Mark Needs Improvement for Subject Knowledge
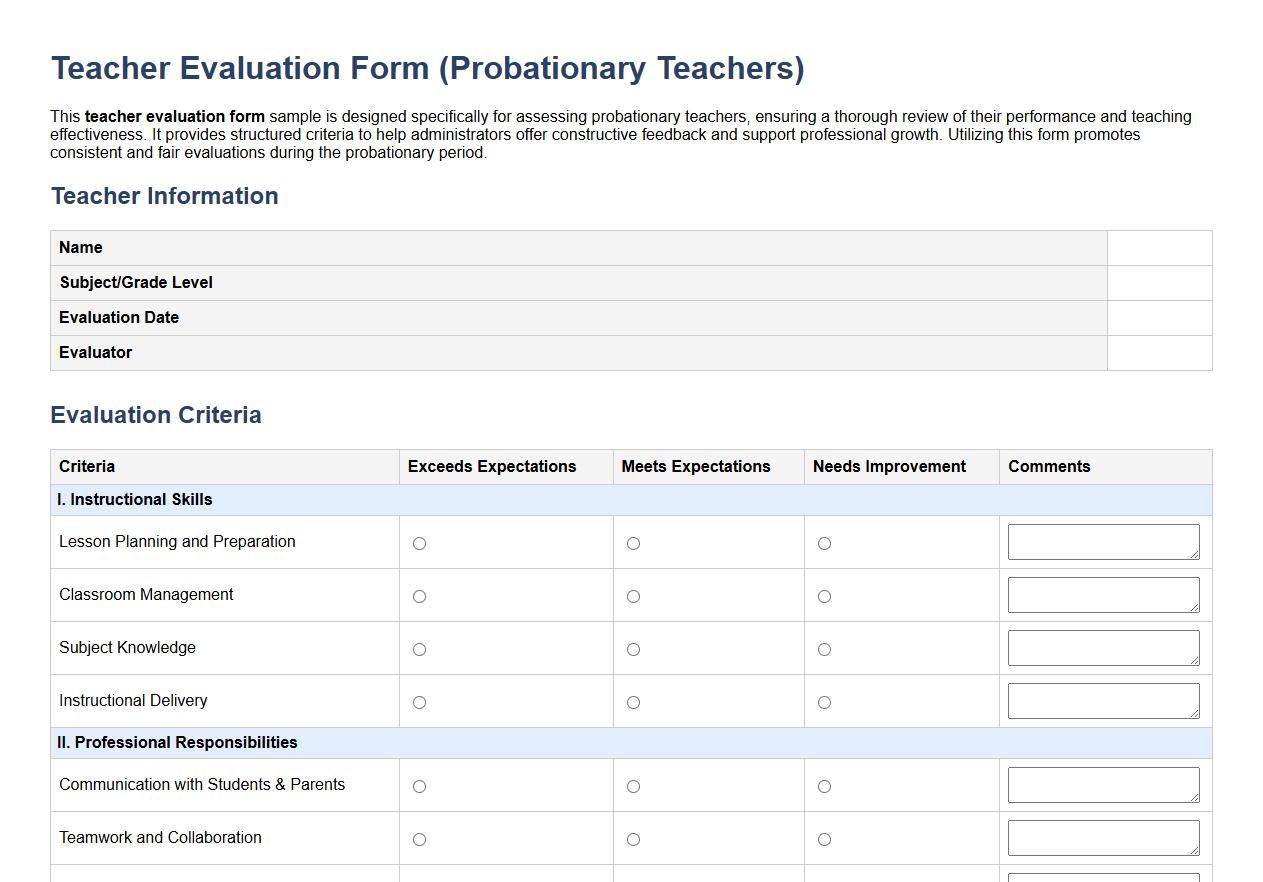The height and width of the screenshot is (882, 1263). pos(823,649)
